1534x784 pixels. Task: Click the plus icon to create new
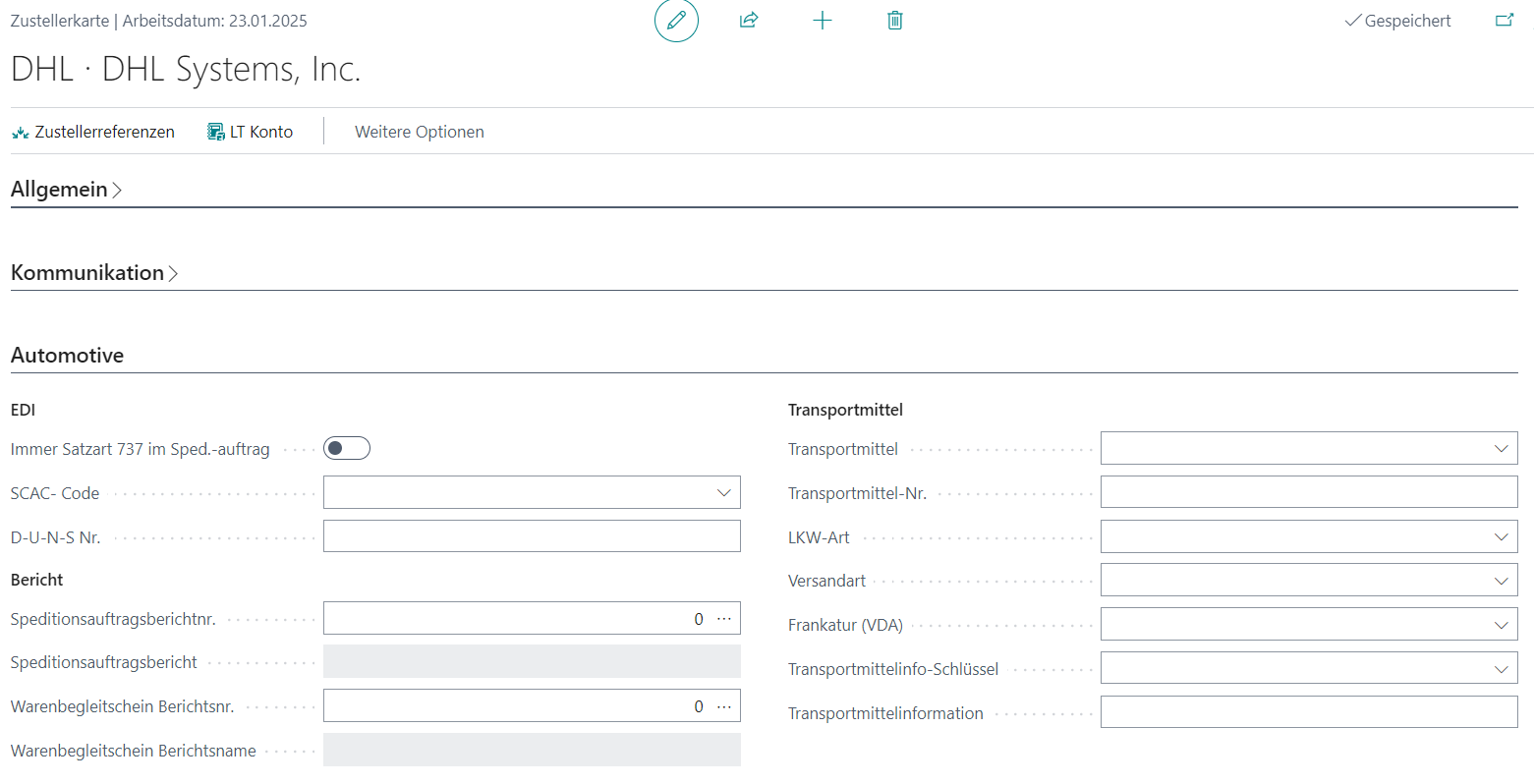823,21
